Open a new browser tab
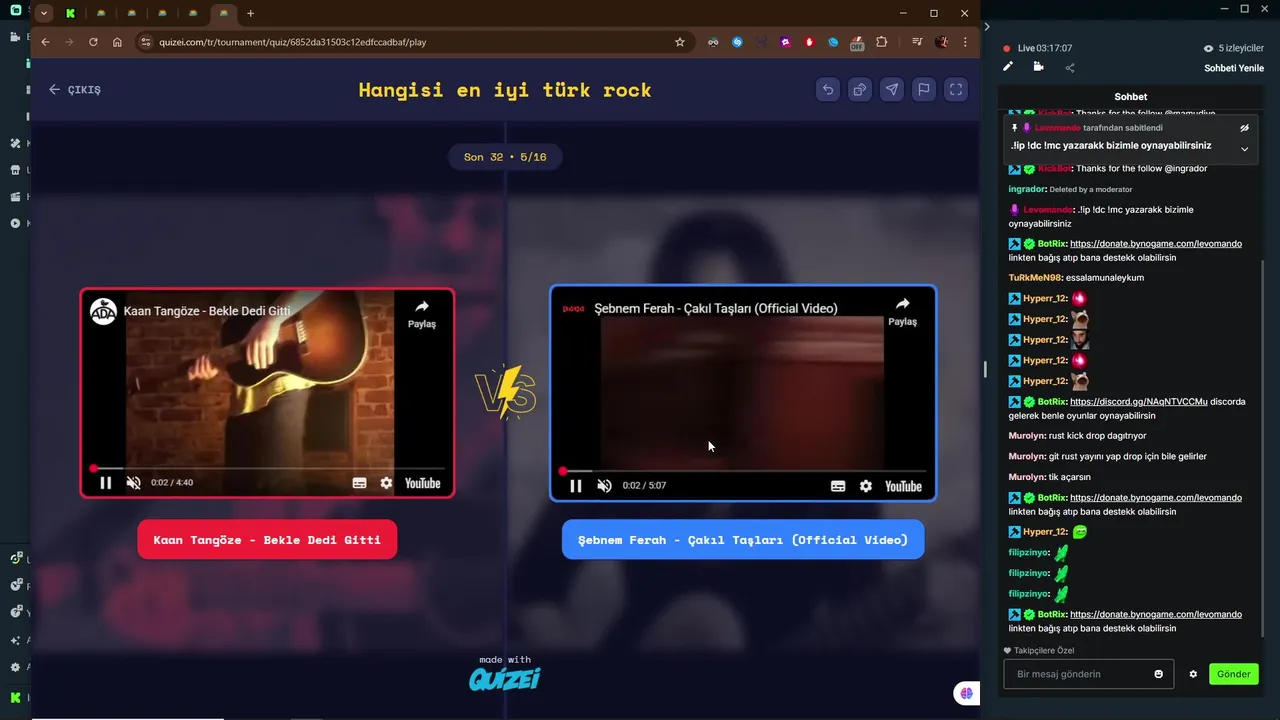Image resolution: width=1280 pixels, height=720 pixels. click(250, 13)
